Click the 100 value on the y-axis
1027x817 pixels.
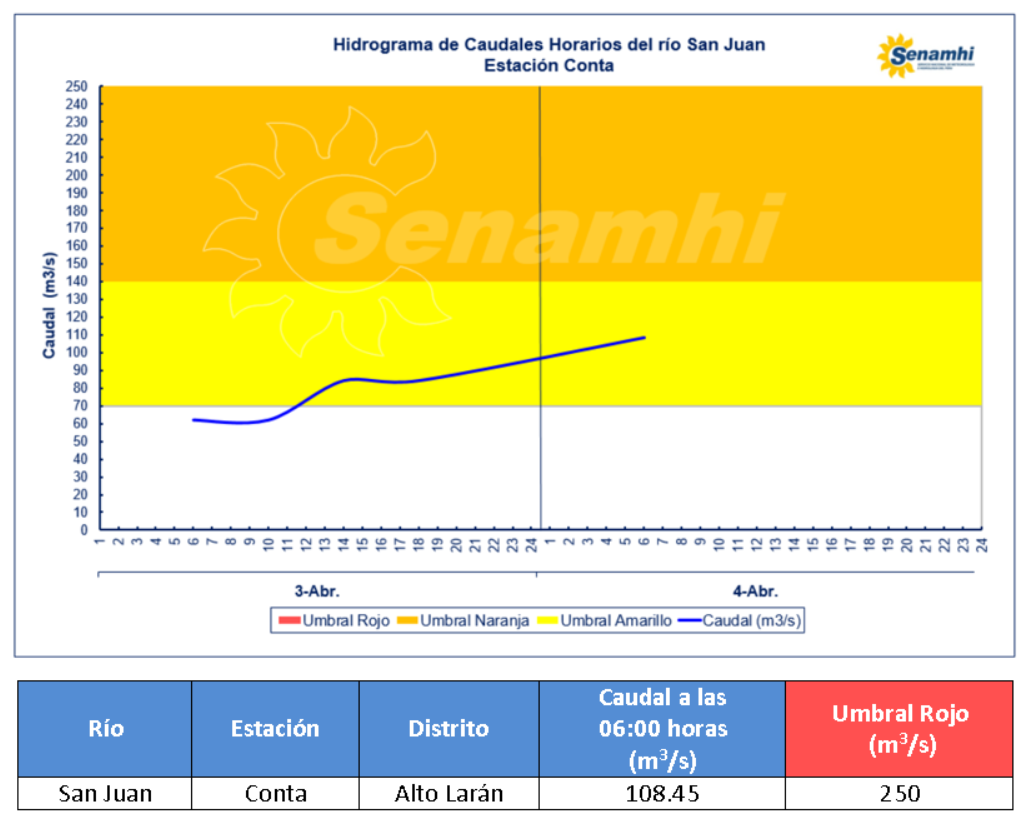coord(77,352)
